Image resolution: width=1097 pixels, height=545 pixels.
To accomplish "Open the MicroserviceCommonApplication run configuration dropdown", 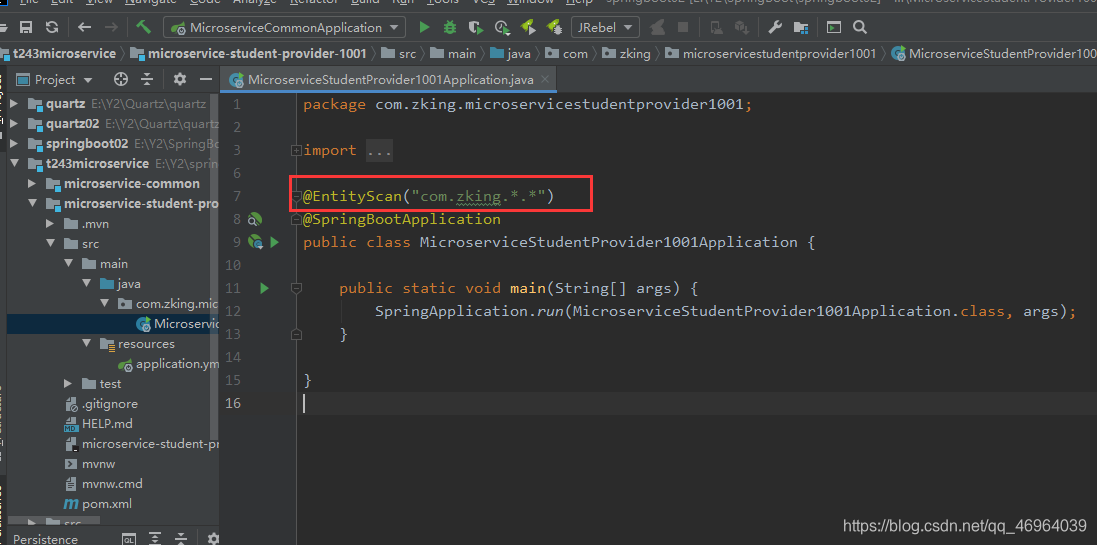I will click(x=284, y=28).
